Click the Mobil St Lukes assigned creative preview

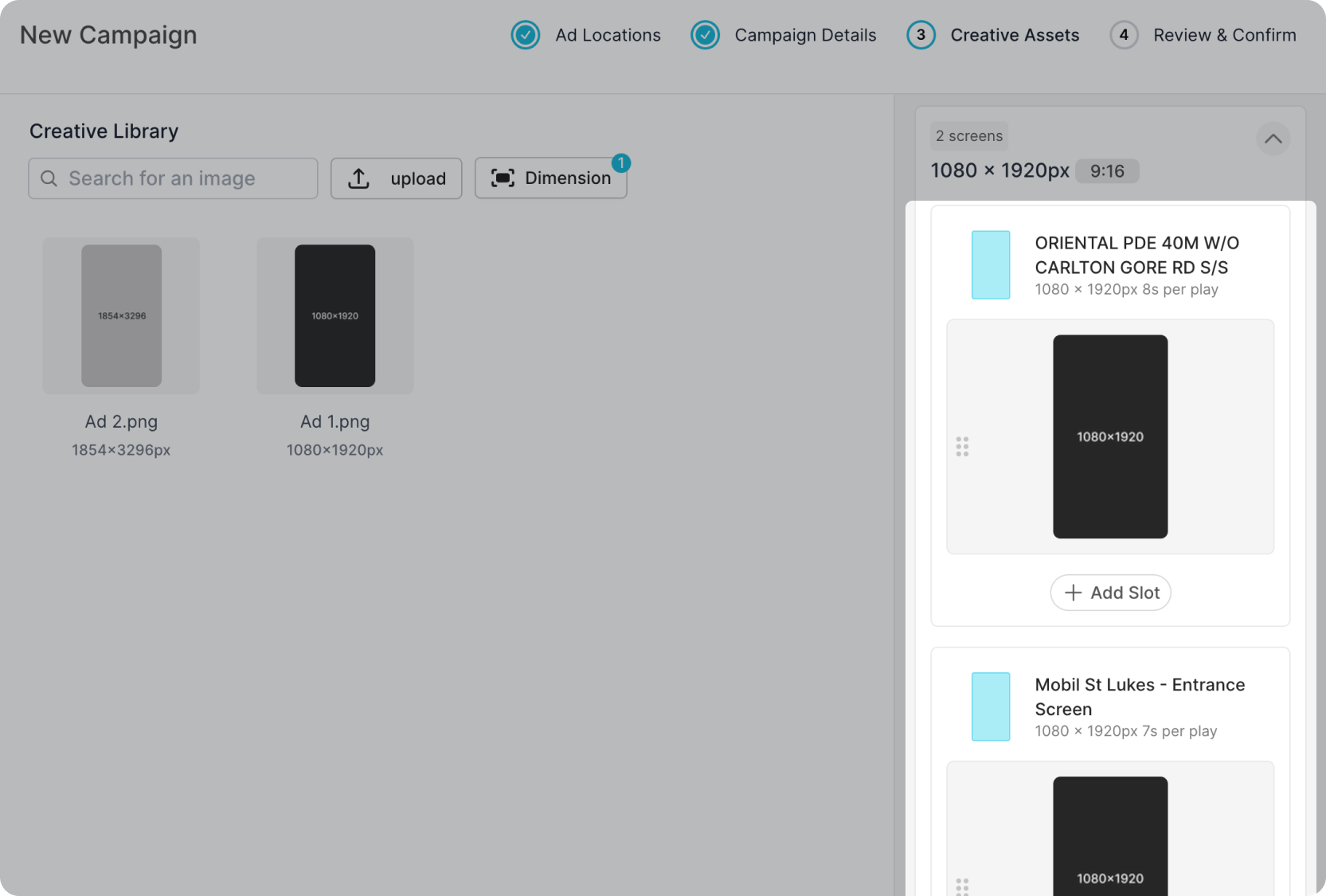1110,836
